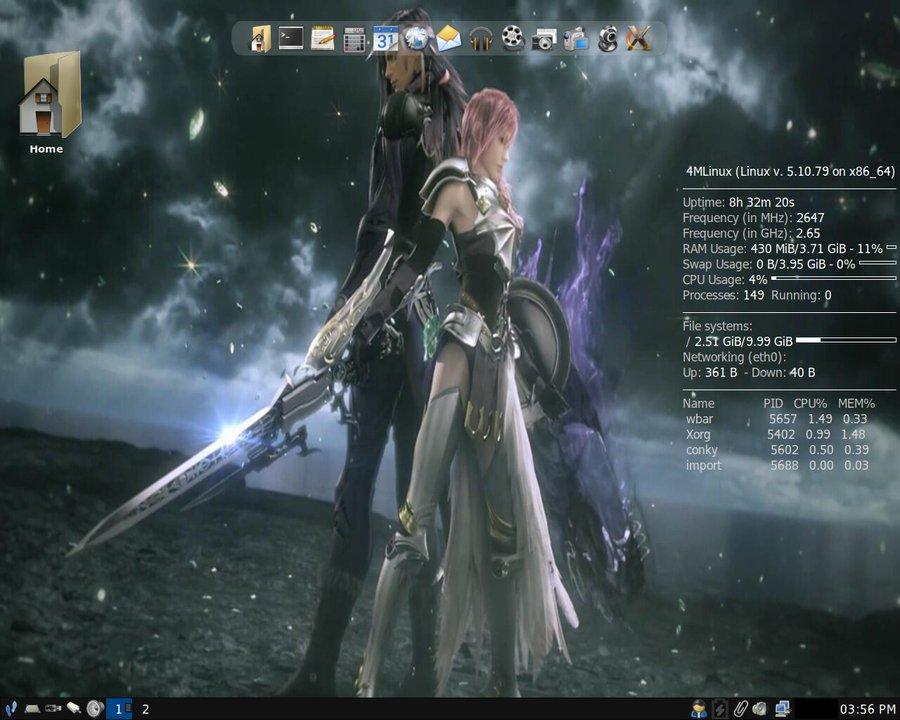Screen dimensions: 900x720
Task: Click the CPU% column header
Action: tap(810, 404)
